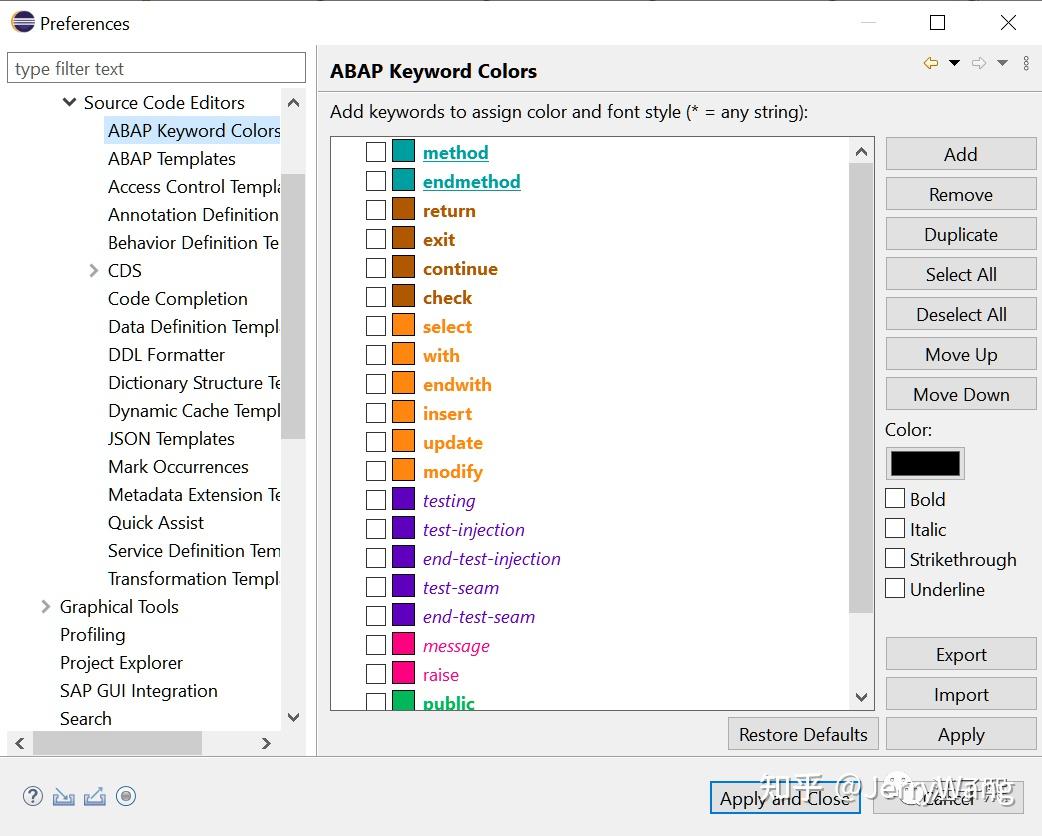Toggle the Oomph preference recorder icon

(126, 796)
